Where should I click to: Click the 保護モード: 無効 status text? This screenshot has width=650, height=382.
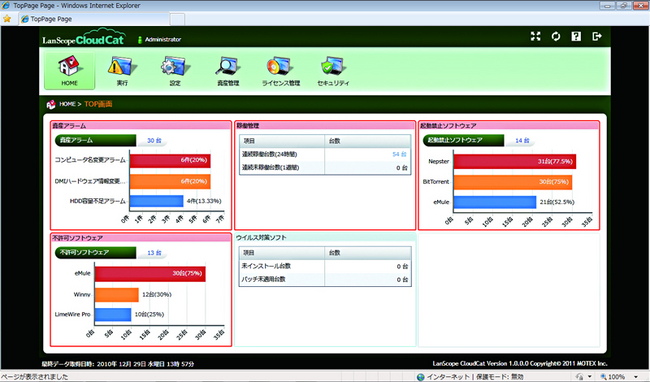point(500,377)
